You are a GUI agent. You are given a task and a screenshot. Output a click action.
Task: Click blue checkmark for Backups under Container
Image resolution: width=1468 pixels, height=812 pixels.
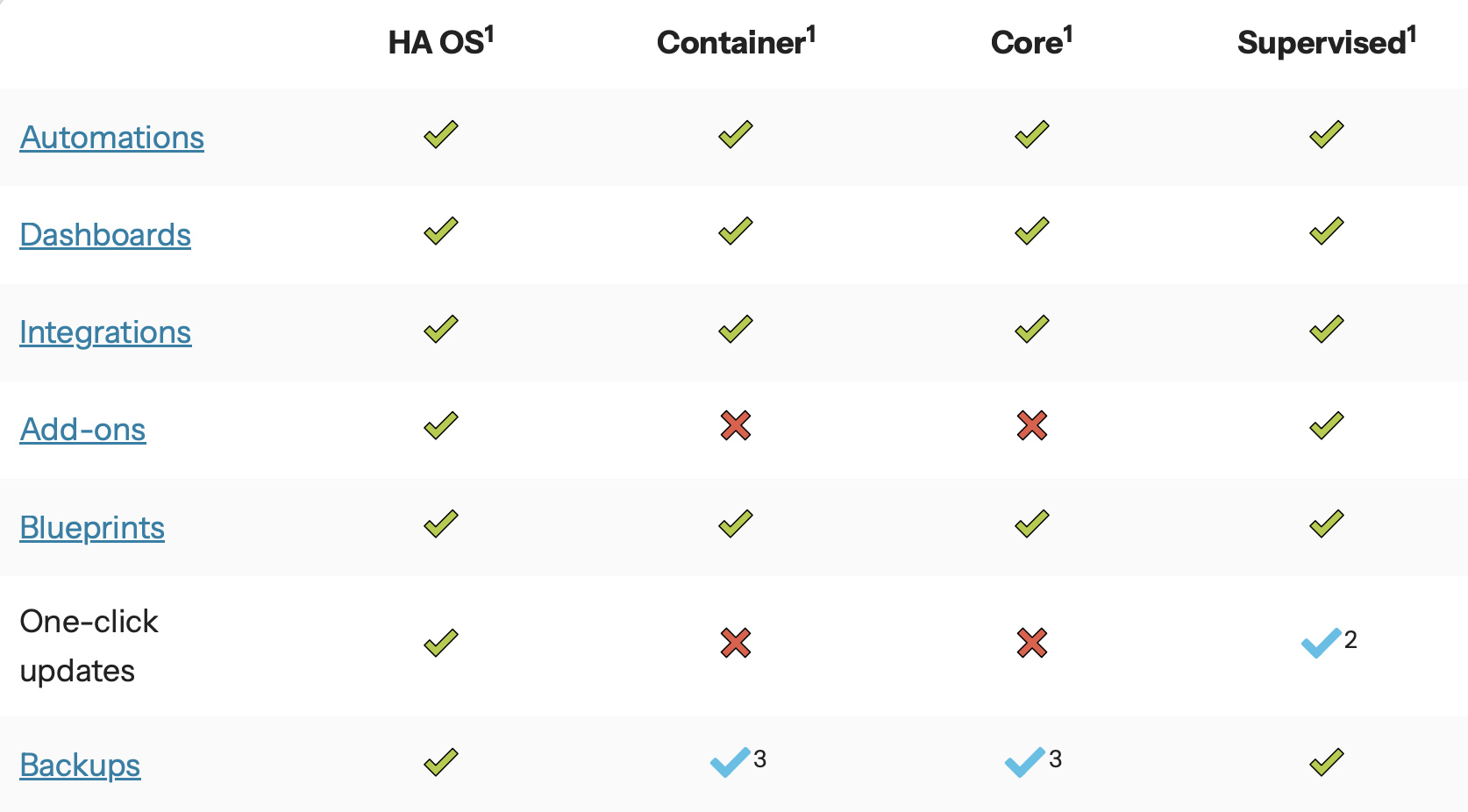coord(730,762)
